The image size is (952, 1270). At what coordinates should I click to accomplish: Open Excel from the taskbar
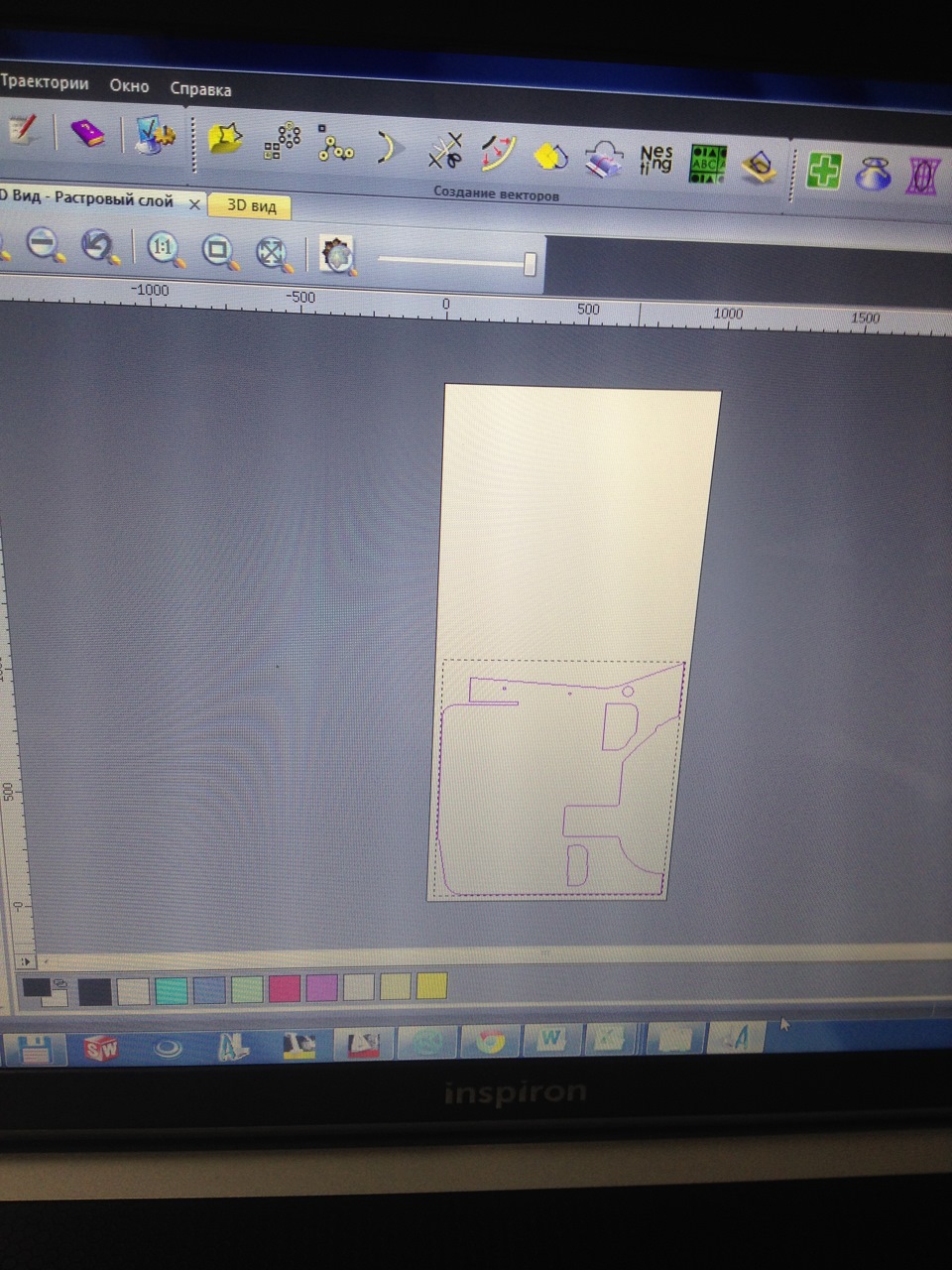612,1039
